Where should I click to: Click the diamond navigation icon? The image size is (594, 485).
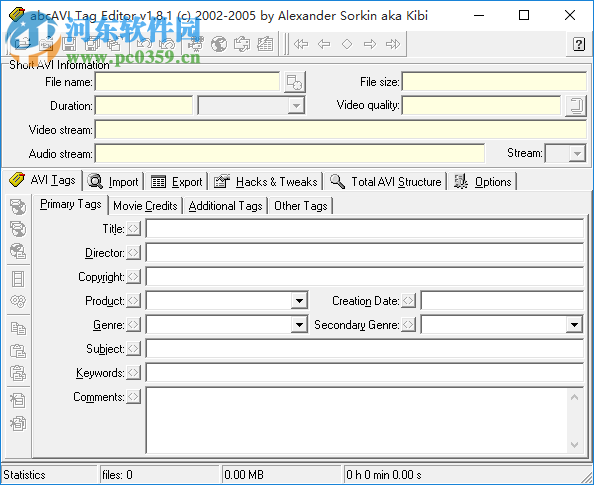point(347,44)
